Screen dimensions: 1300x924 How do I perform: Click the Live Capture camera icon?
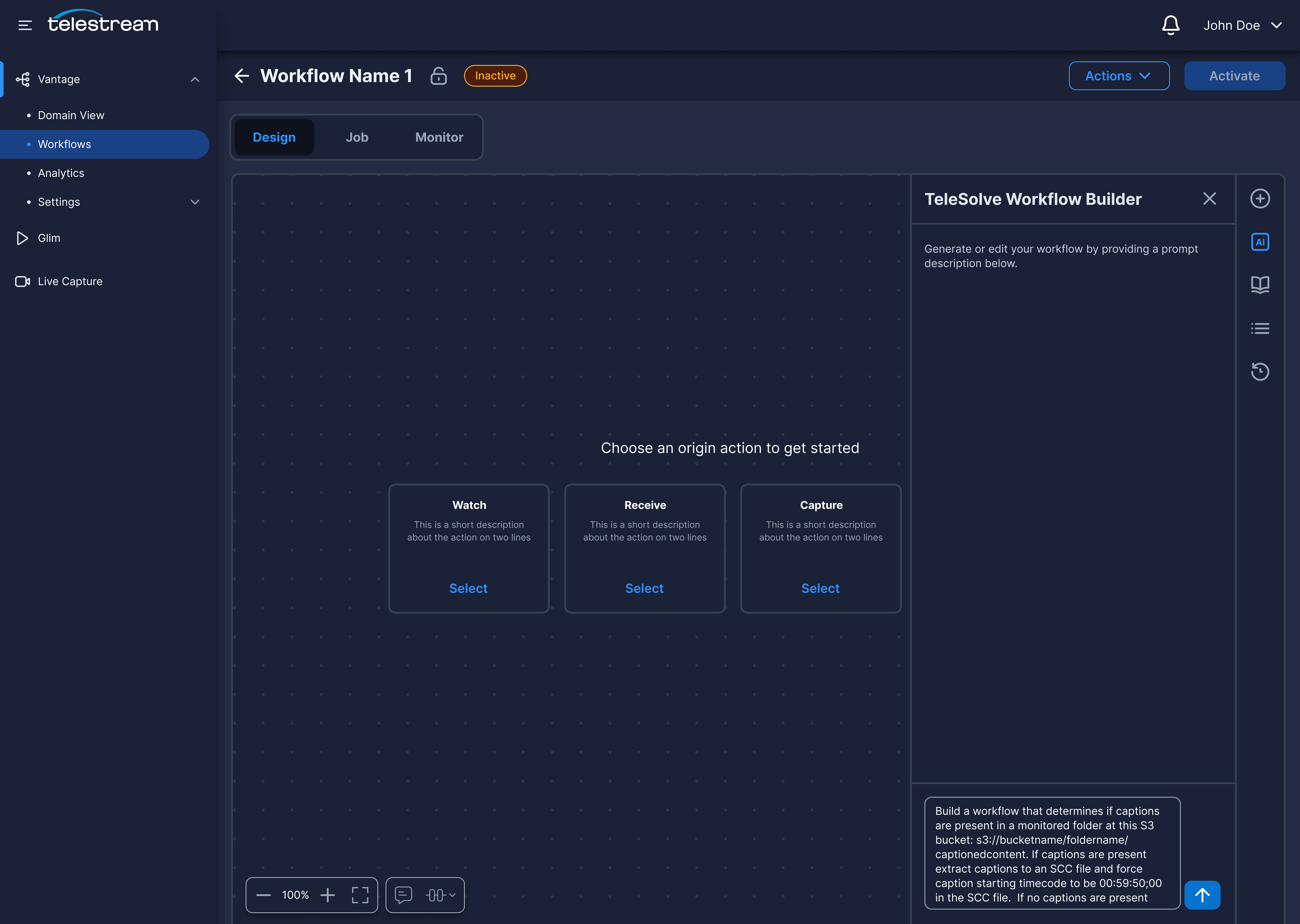click(23, 281)
